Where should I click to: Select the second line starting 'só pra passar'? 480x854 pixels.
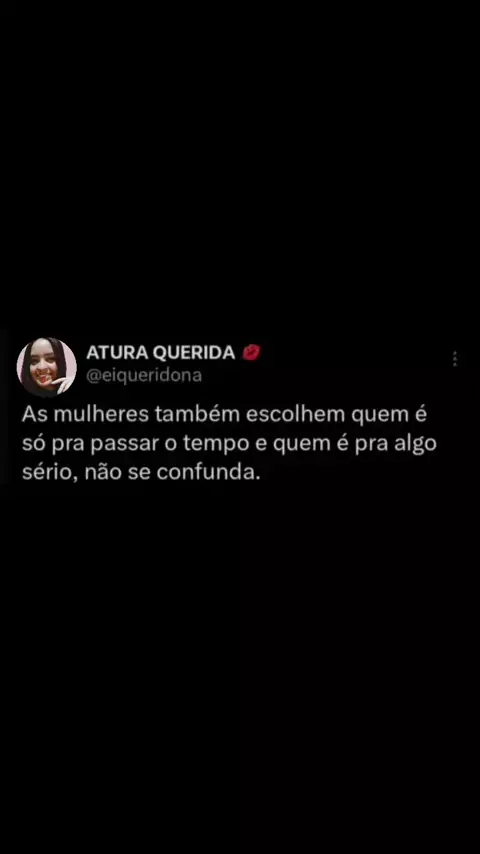point(229,444)
